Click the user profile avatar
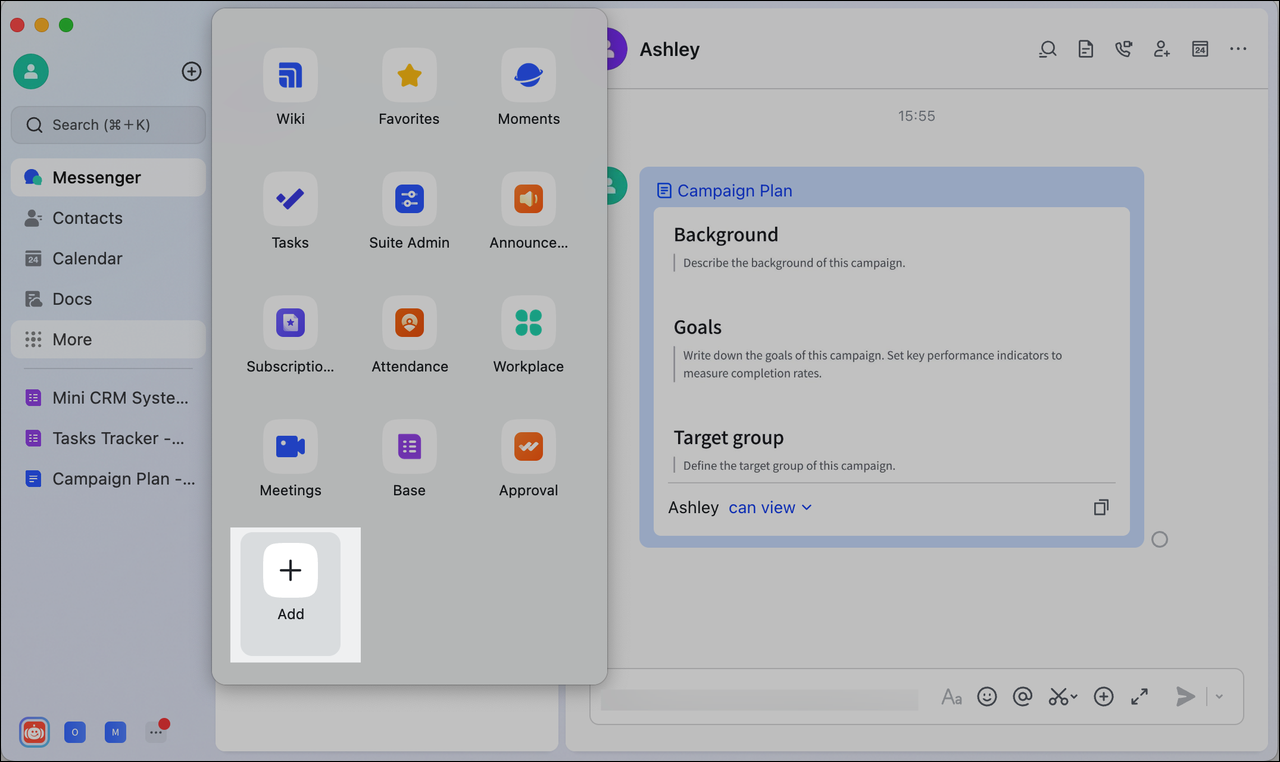 coord(31,71)
